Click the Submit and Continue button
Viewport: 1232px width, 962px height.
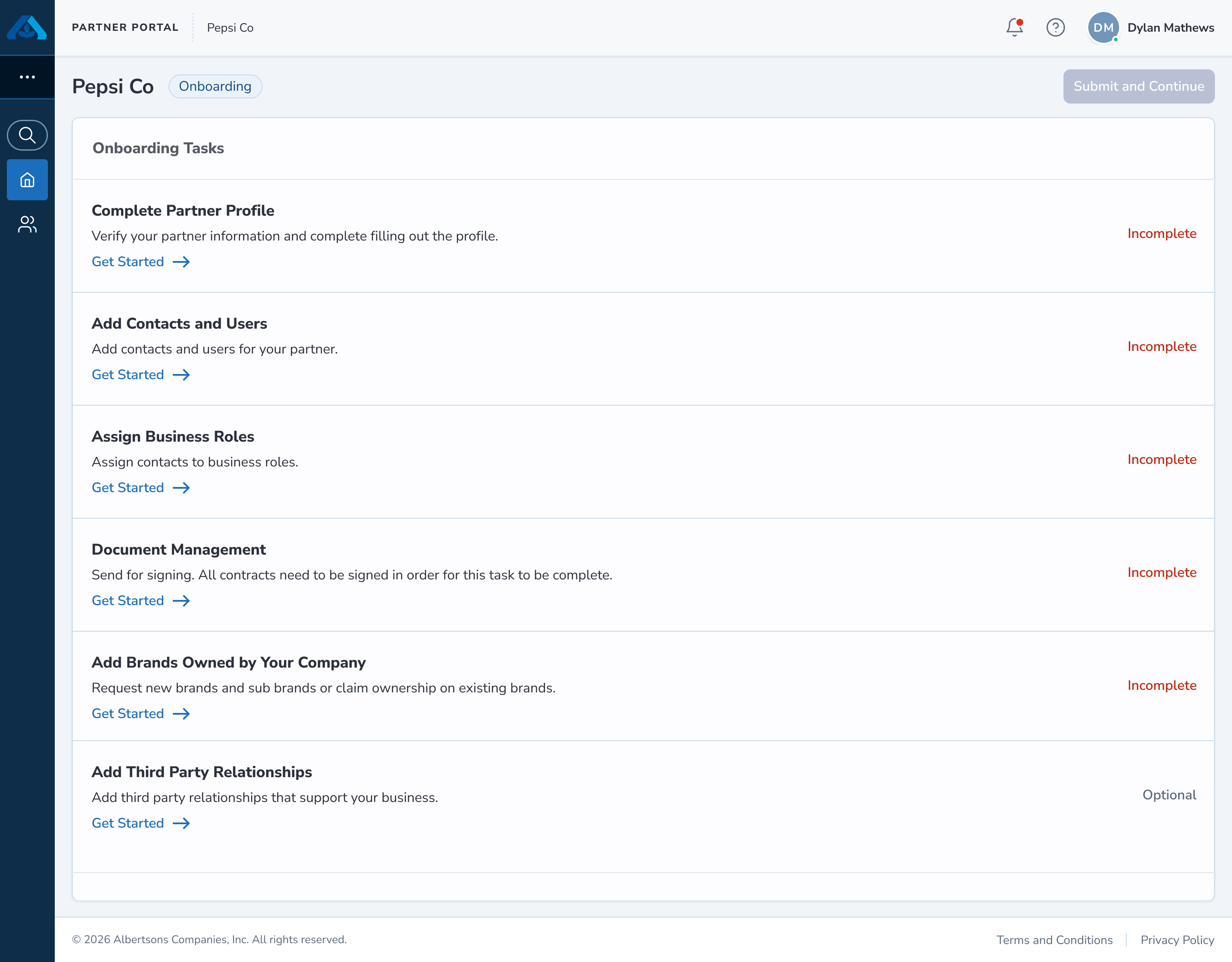[1138, 86]
